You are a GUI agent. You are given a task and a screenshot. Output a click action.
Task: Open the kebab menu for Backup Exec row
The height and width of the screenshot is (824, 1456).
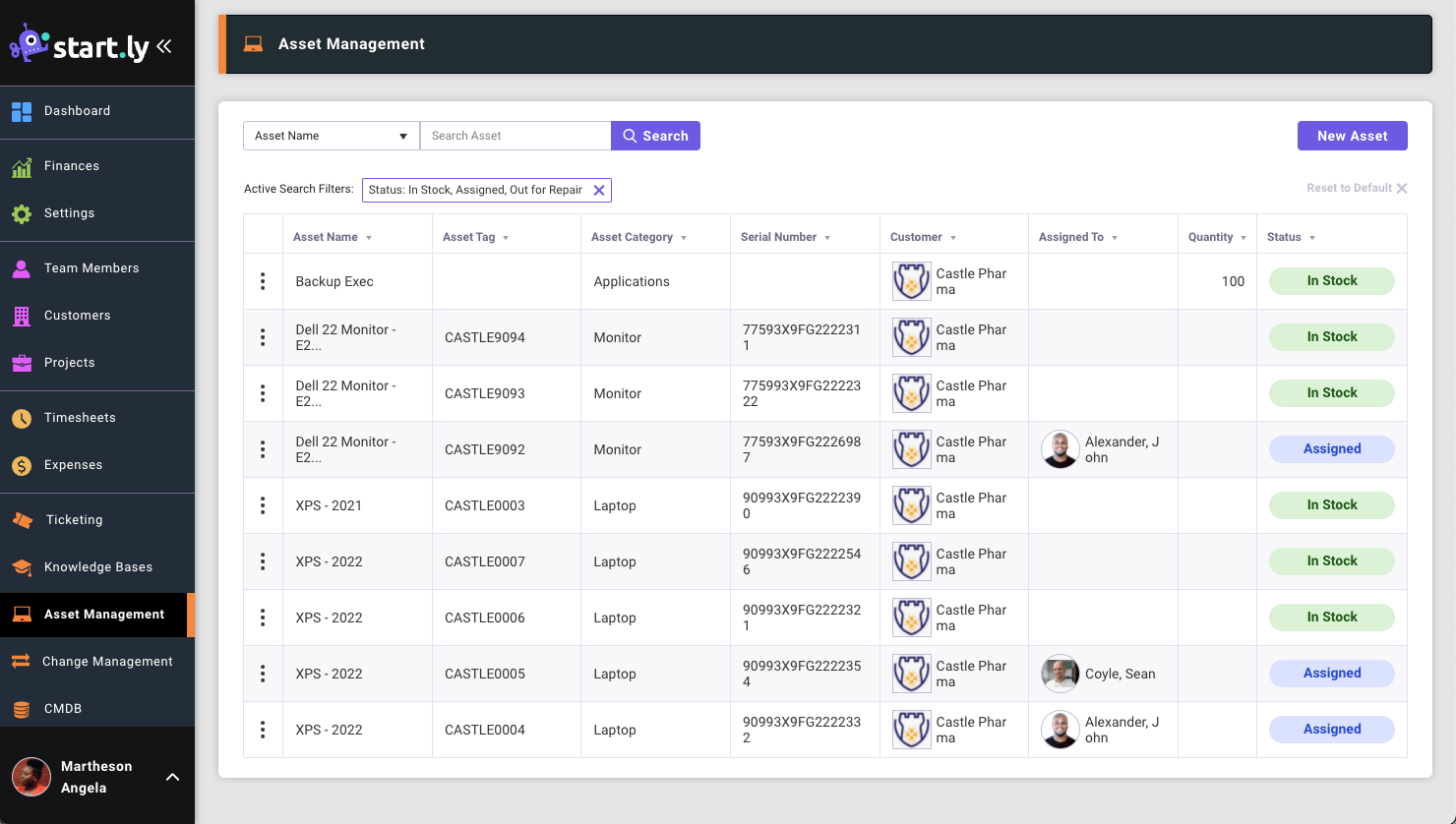pos(263,280)
